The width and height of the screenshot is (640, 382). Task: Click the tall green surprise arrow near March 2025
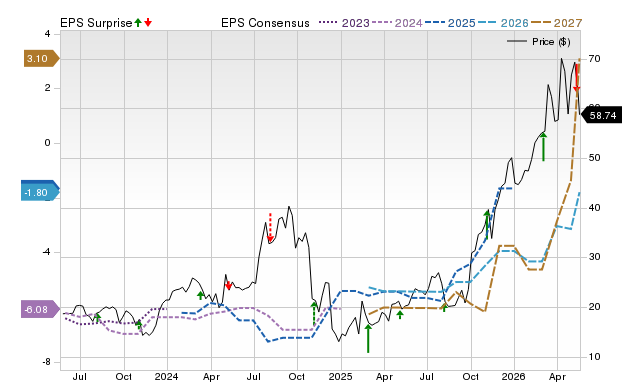(x=368, y=338)
